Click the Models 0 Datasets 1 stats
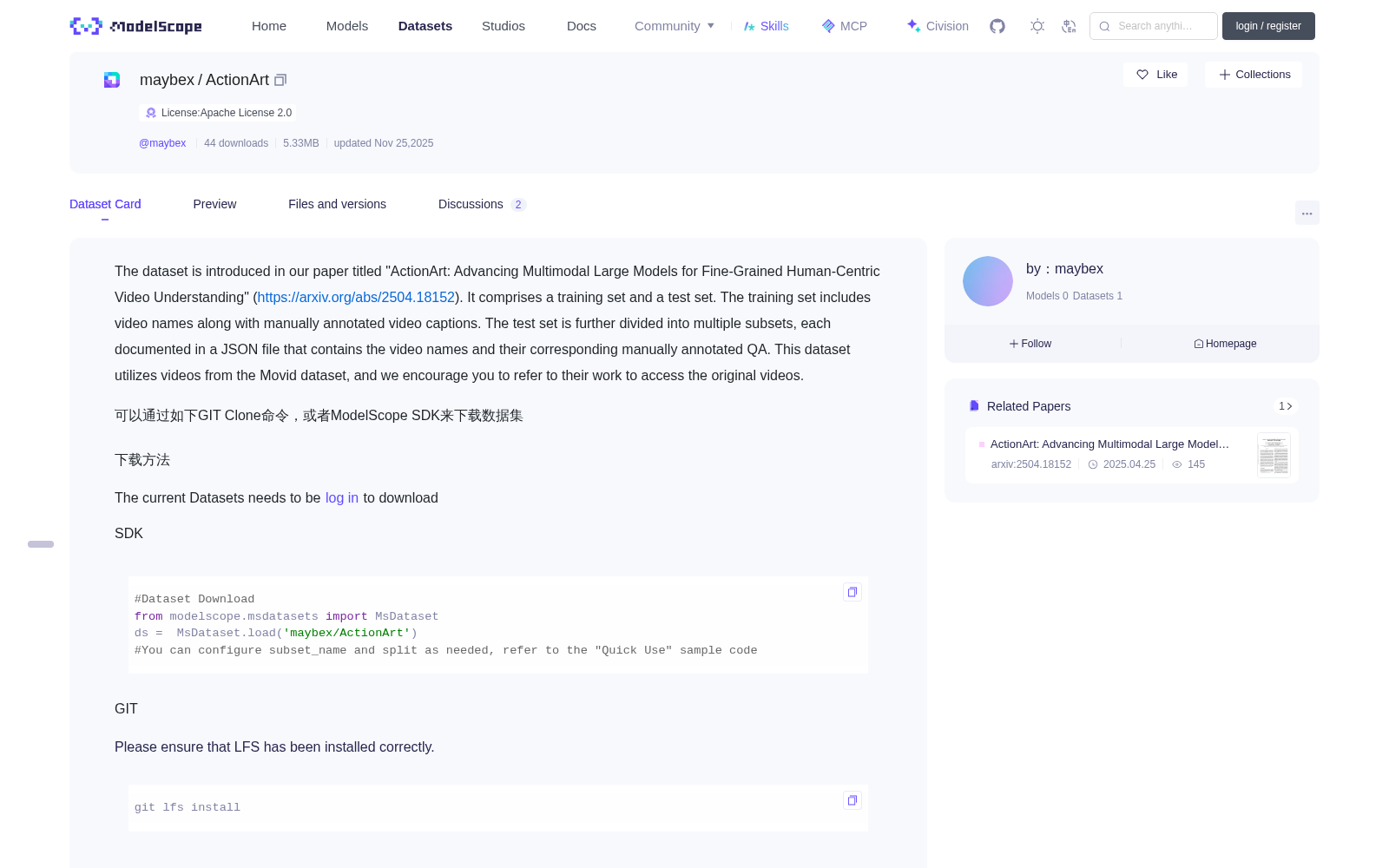Image resolution: width=1389 pixels, height=868 pixels. (x=1074, y=296)
